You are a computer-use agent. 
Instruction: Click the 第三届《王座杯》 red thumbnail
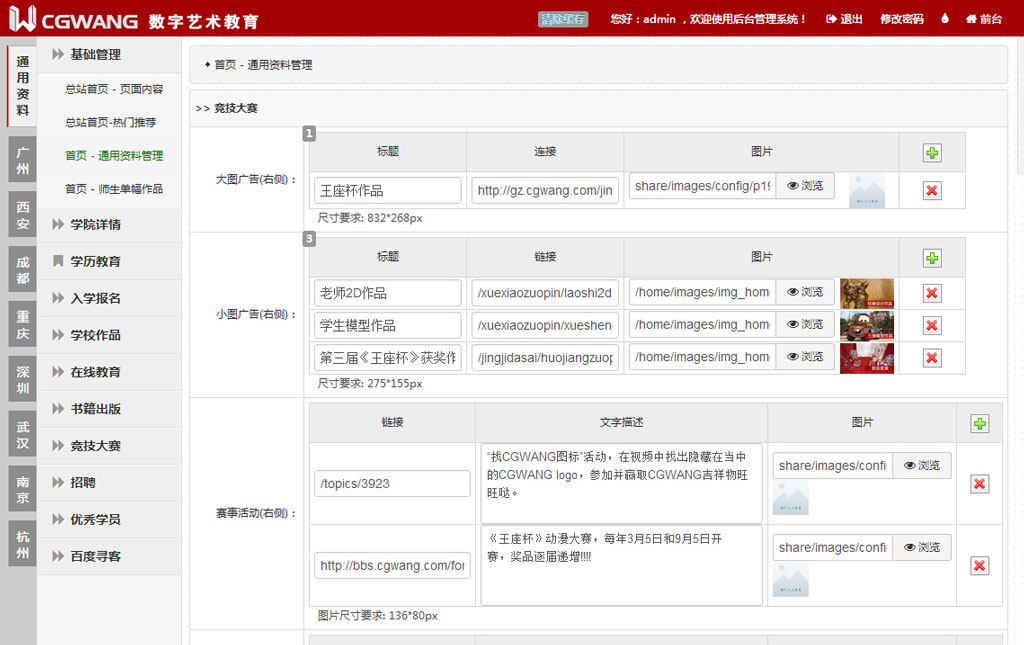point(867,358)
